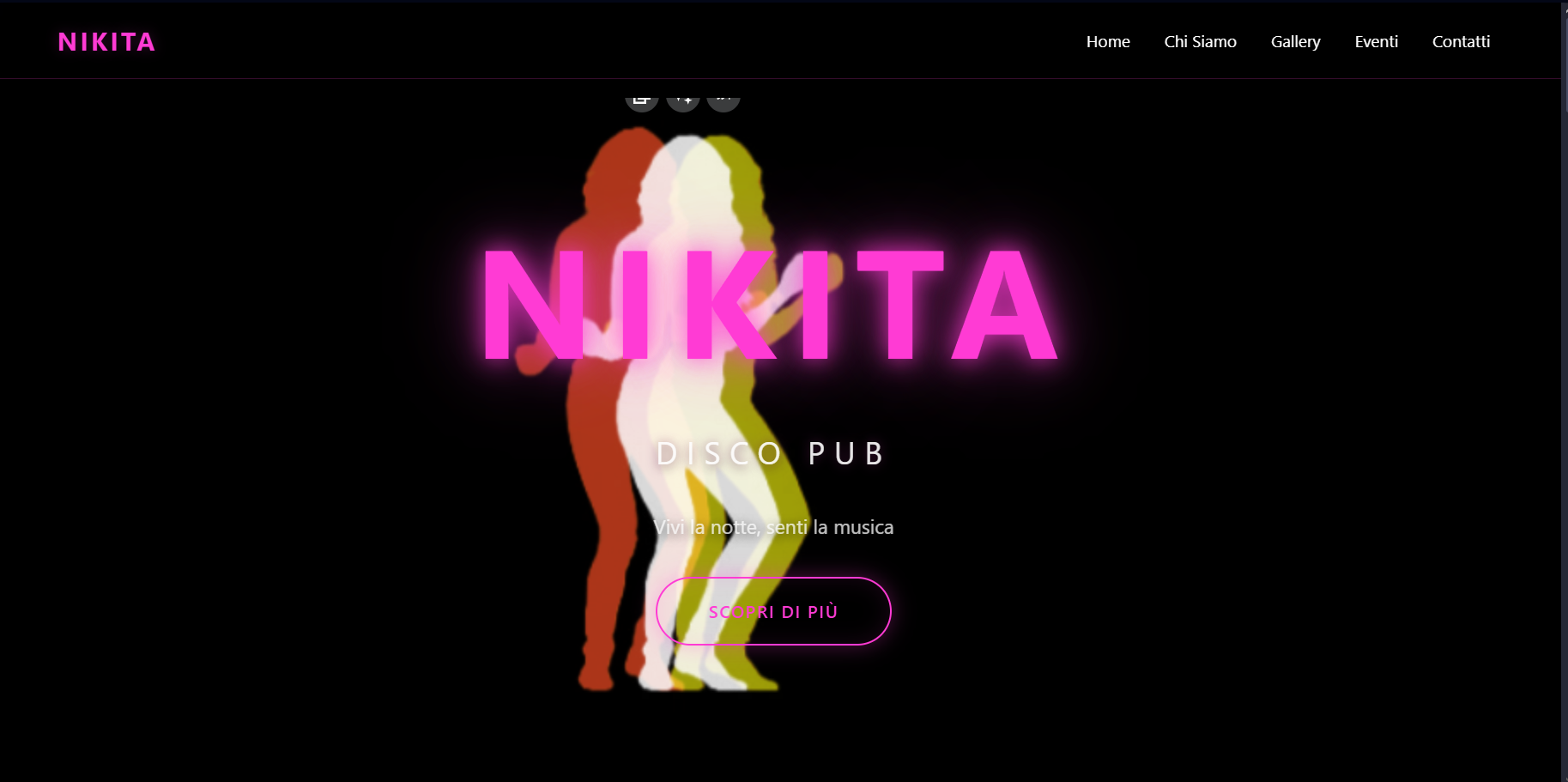Click the word DISCO in the subtitle
Screen dimensions: 1568x782
(x=719, y=453)
